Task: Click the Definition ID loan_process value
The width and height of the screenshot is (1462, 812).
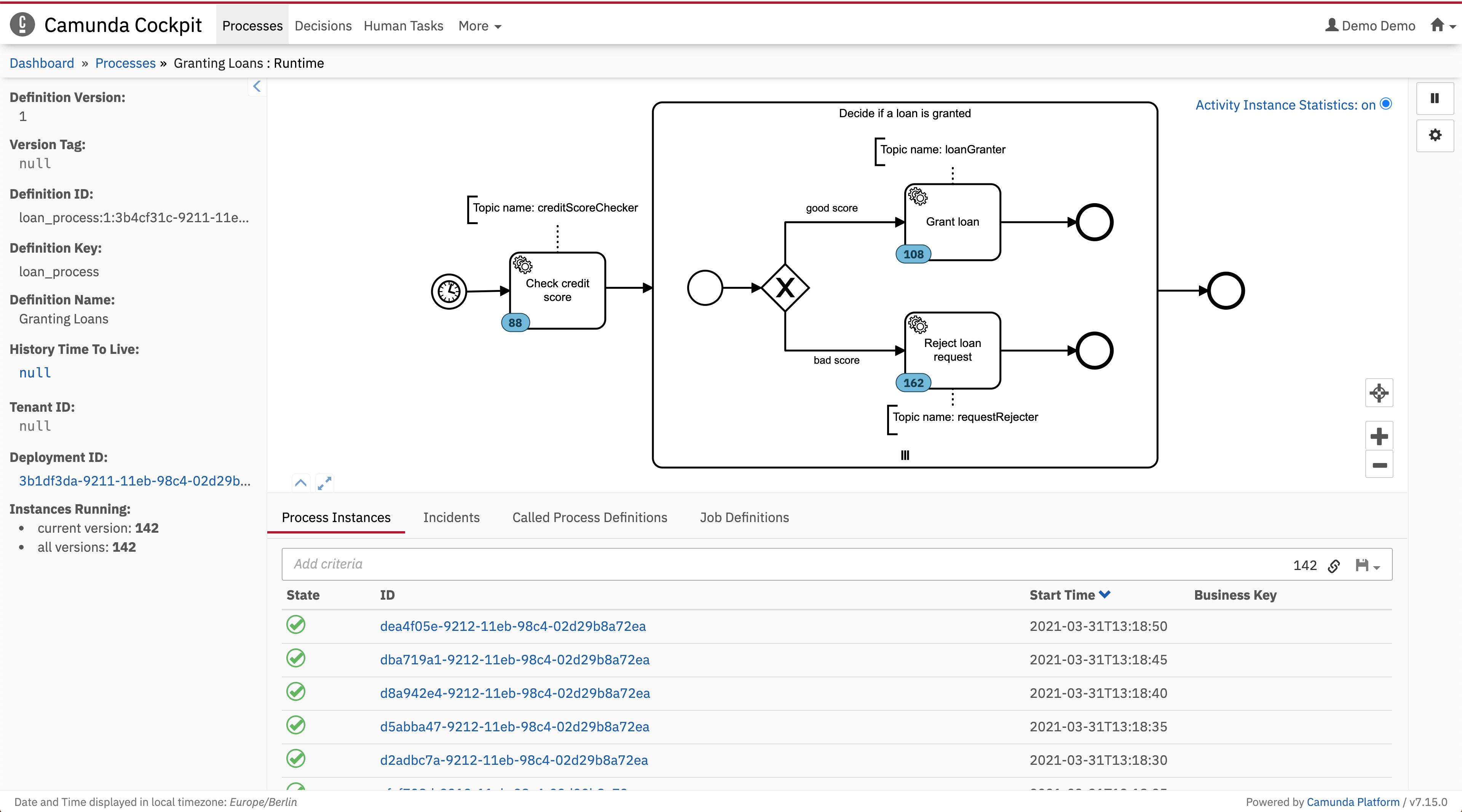Action: pos(134,217)
